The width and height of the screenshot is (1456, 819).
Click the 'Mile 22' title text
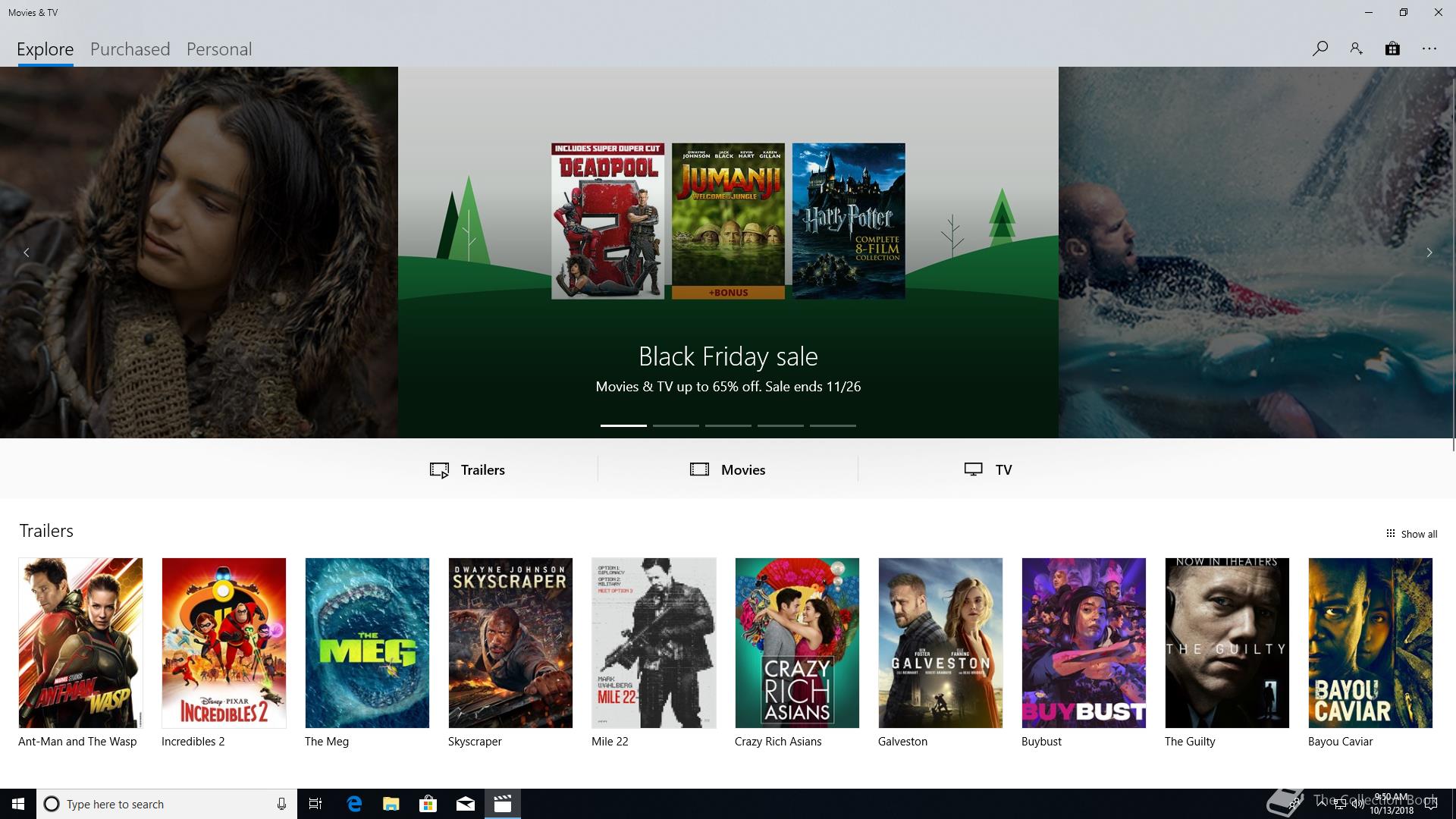610,742
